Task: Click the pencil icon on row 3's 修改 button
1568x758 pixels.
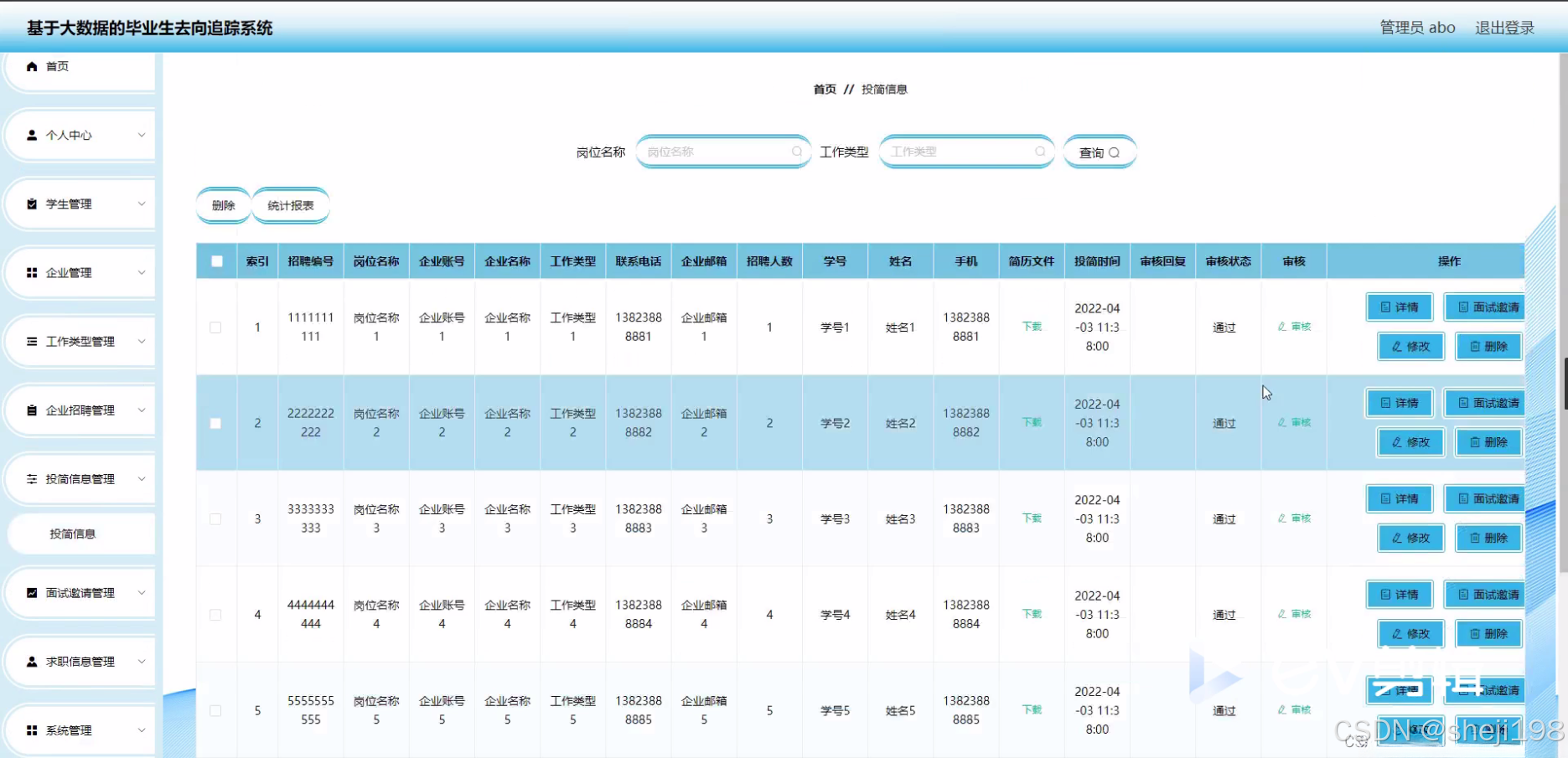Action: (1395, 538)
